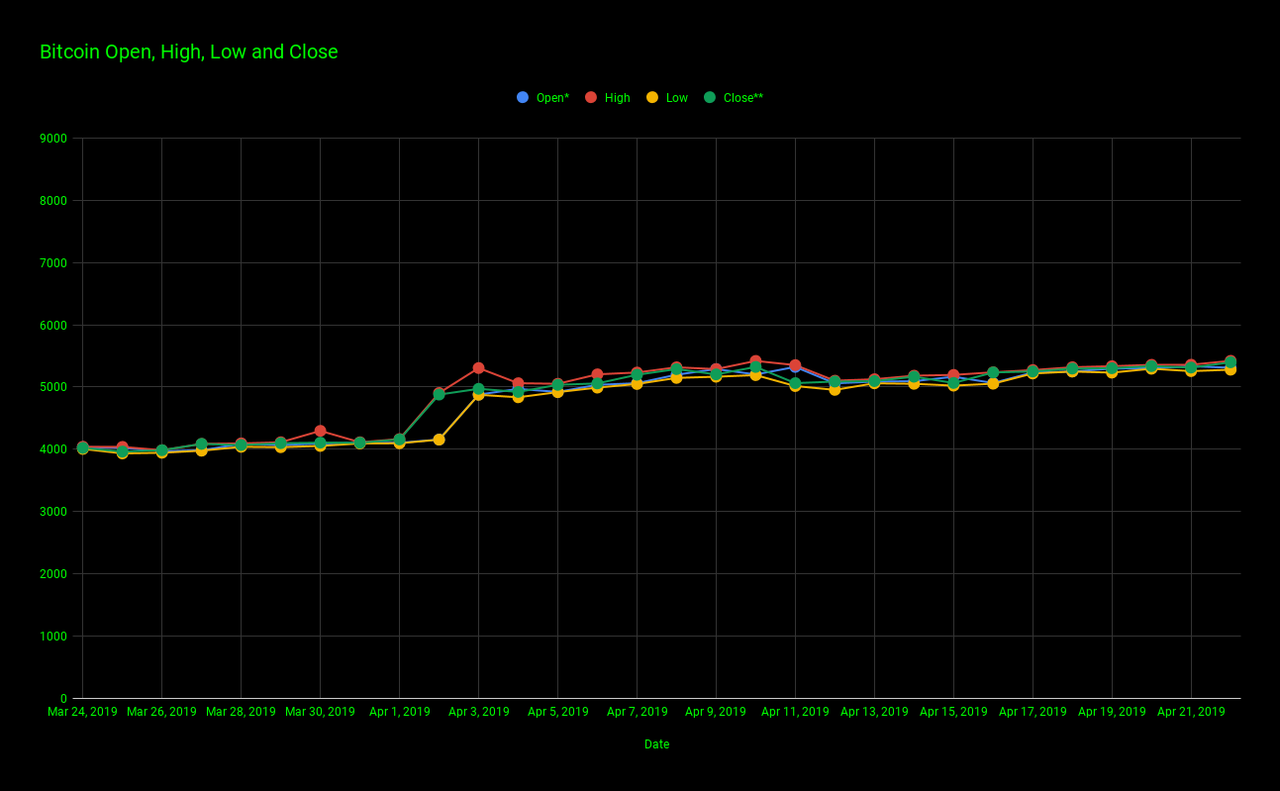Select the High legend label
The height and width of the screenshot is (791, 1280).
618,98
